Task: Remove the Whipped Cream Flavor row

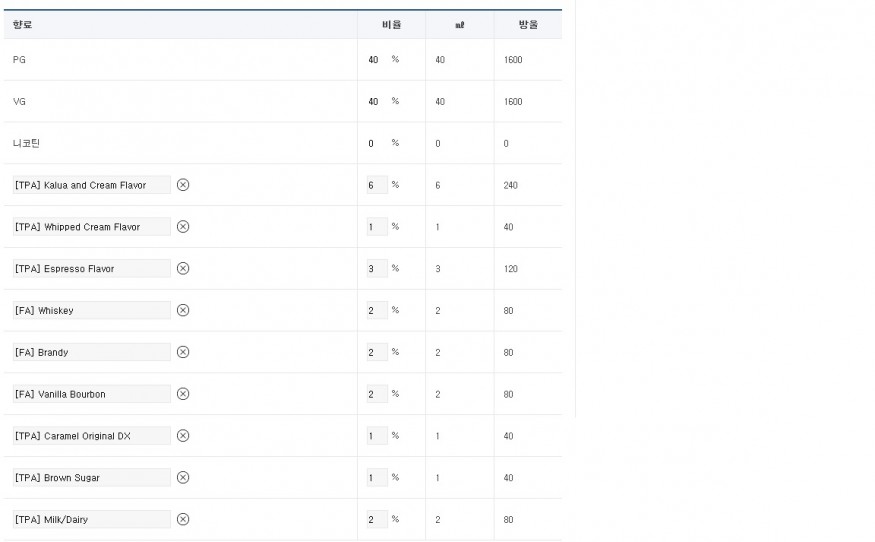Action: tap(183, 227)
